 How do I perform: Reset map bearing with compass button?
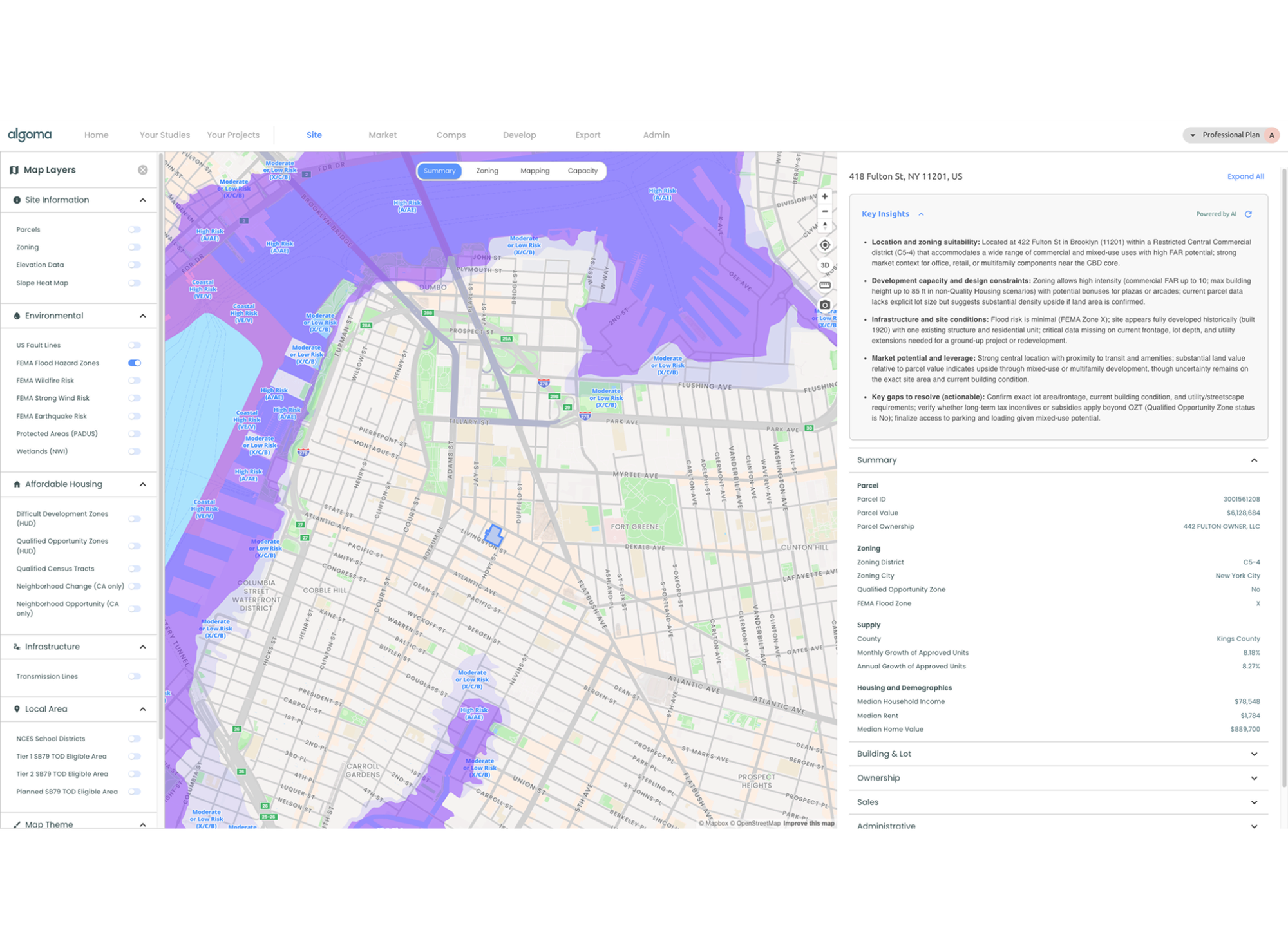824,226
